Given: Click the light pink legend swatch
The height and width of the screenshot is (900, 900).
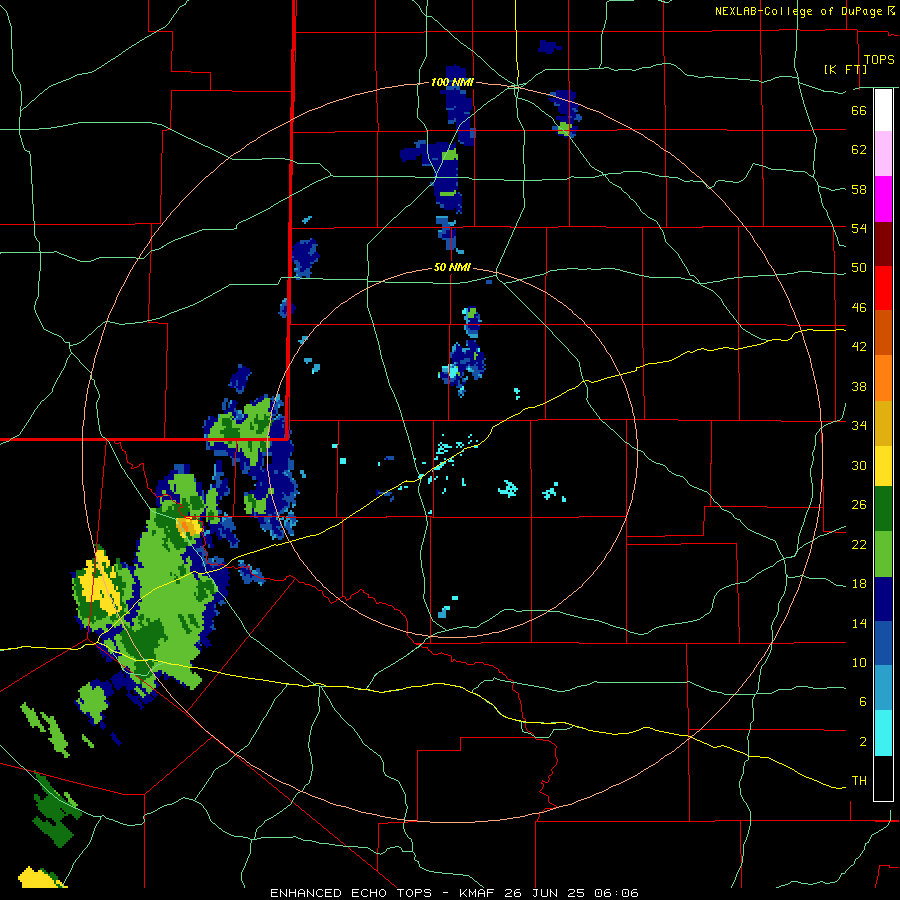Looking at the screenshot, I should [883, 153].
